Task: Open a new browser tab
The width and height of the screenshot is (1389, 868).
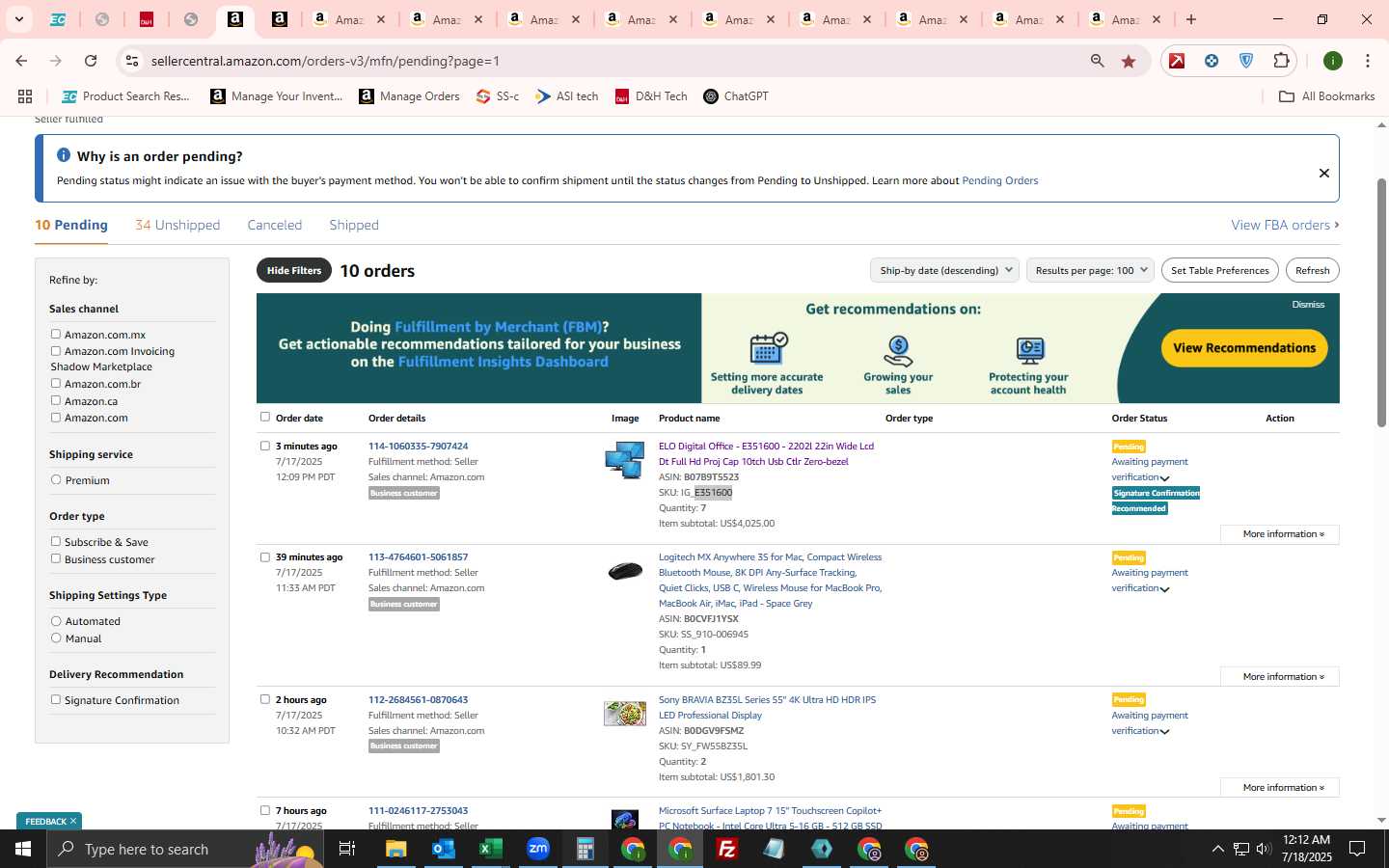Action: [1191, 19]
